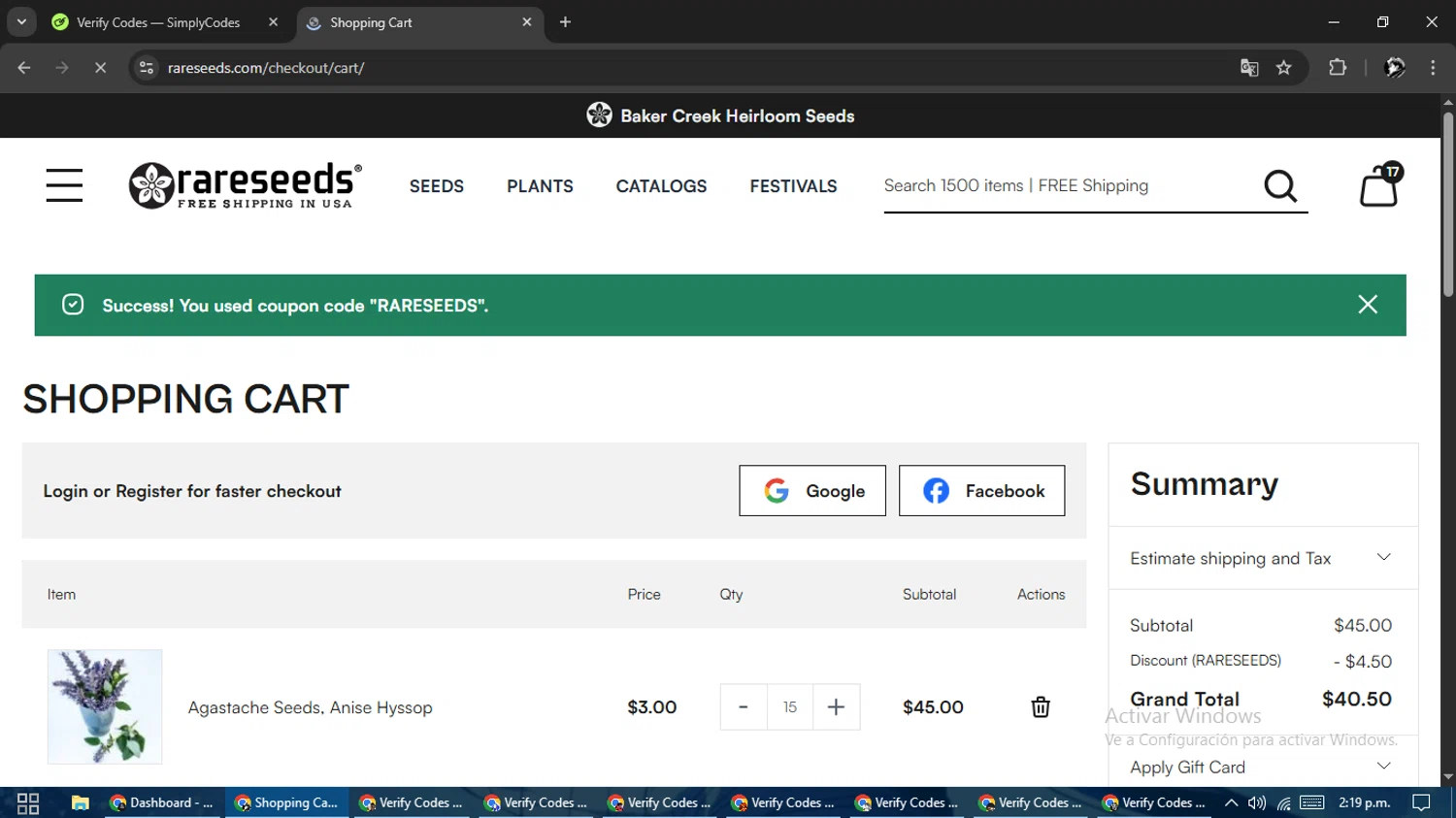The height and width of the screenshot is (818, 1456).
Task: Open the touch keyboard tray icon
Action: click(1312, 802)
